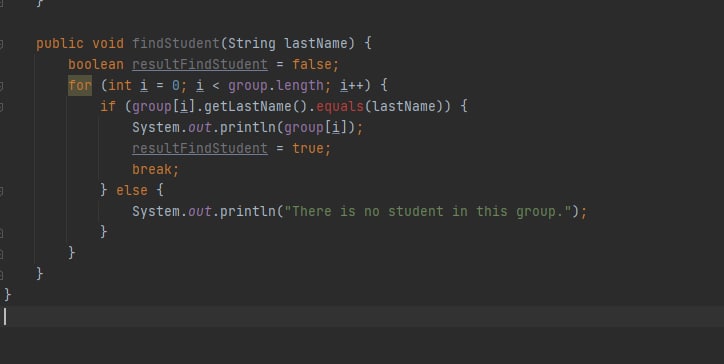The height and width of the screenshot is (364, 724).
Task: Click the 'else' keyword
Action: pos(132,190)
